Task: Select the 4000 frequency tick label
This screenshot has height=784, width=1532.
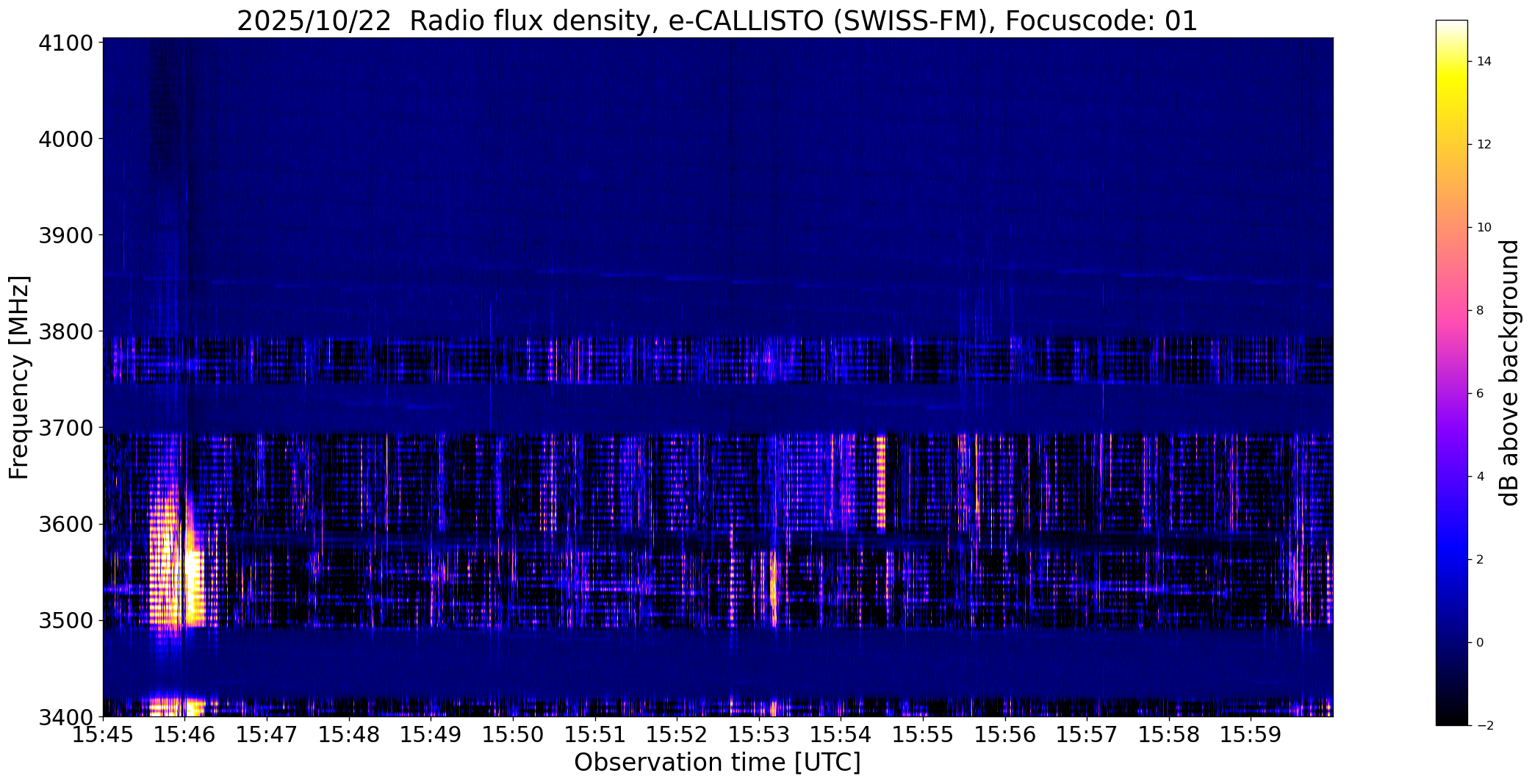Action: [65, 139]
